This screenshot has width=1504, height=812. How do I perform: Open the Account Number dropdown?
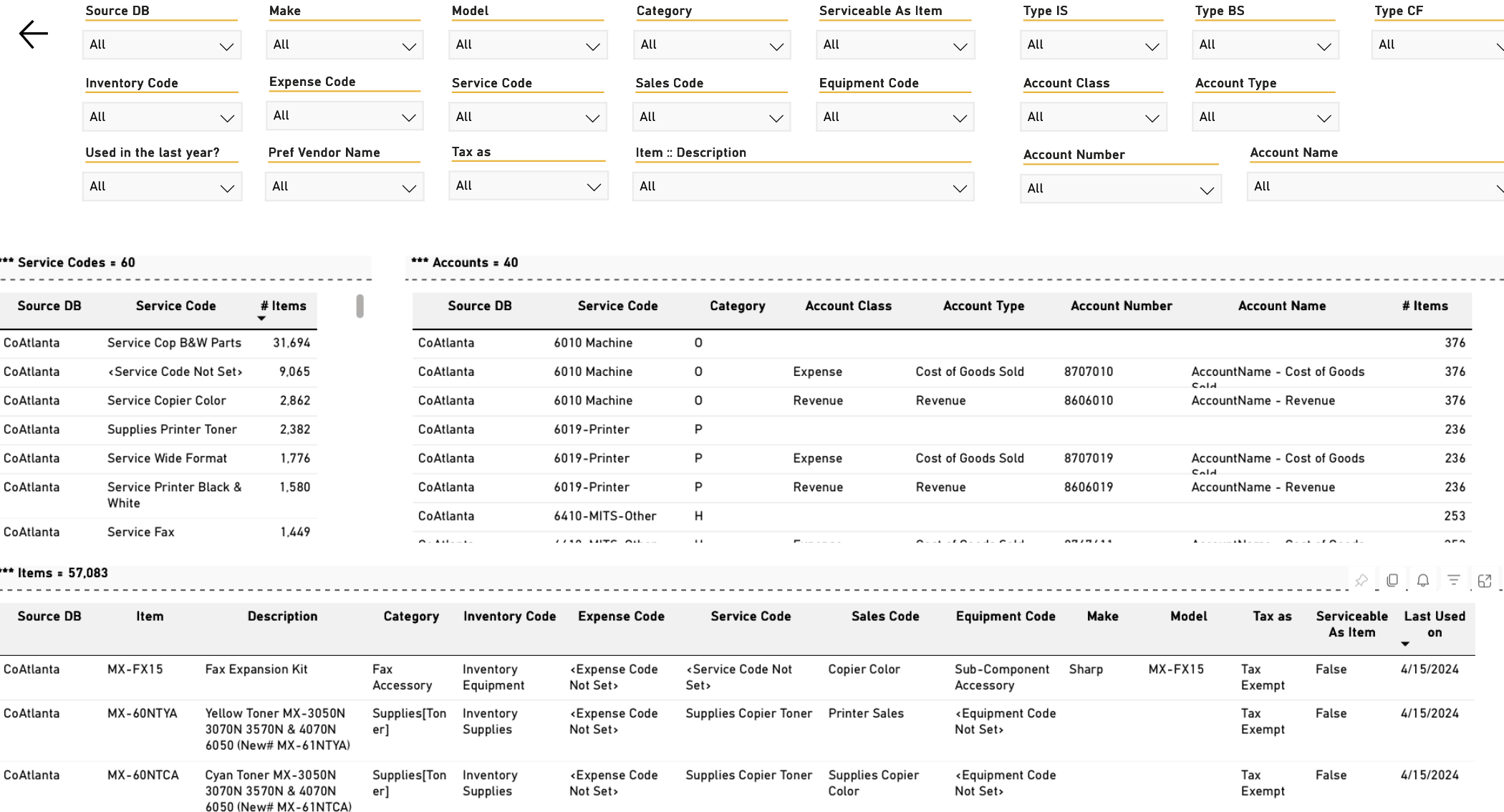tap(1121, 189)
